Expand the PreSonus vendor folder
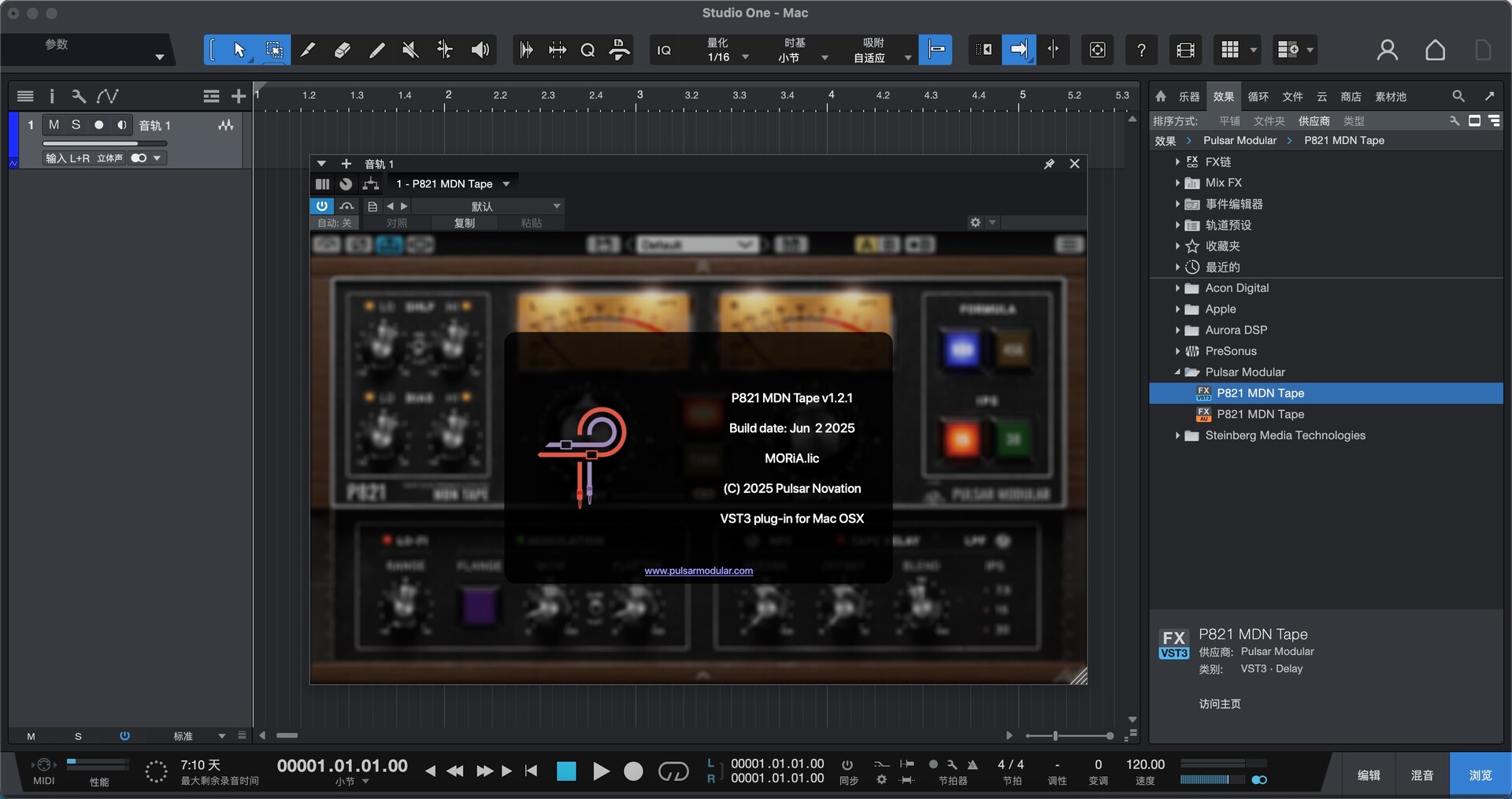The width and height of the screenshot is (1512, 799). tap(1177, 351)
